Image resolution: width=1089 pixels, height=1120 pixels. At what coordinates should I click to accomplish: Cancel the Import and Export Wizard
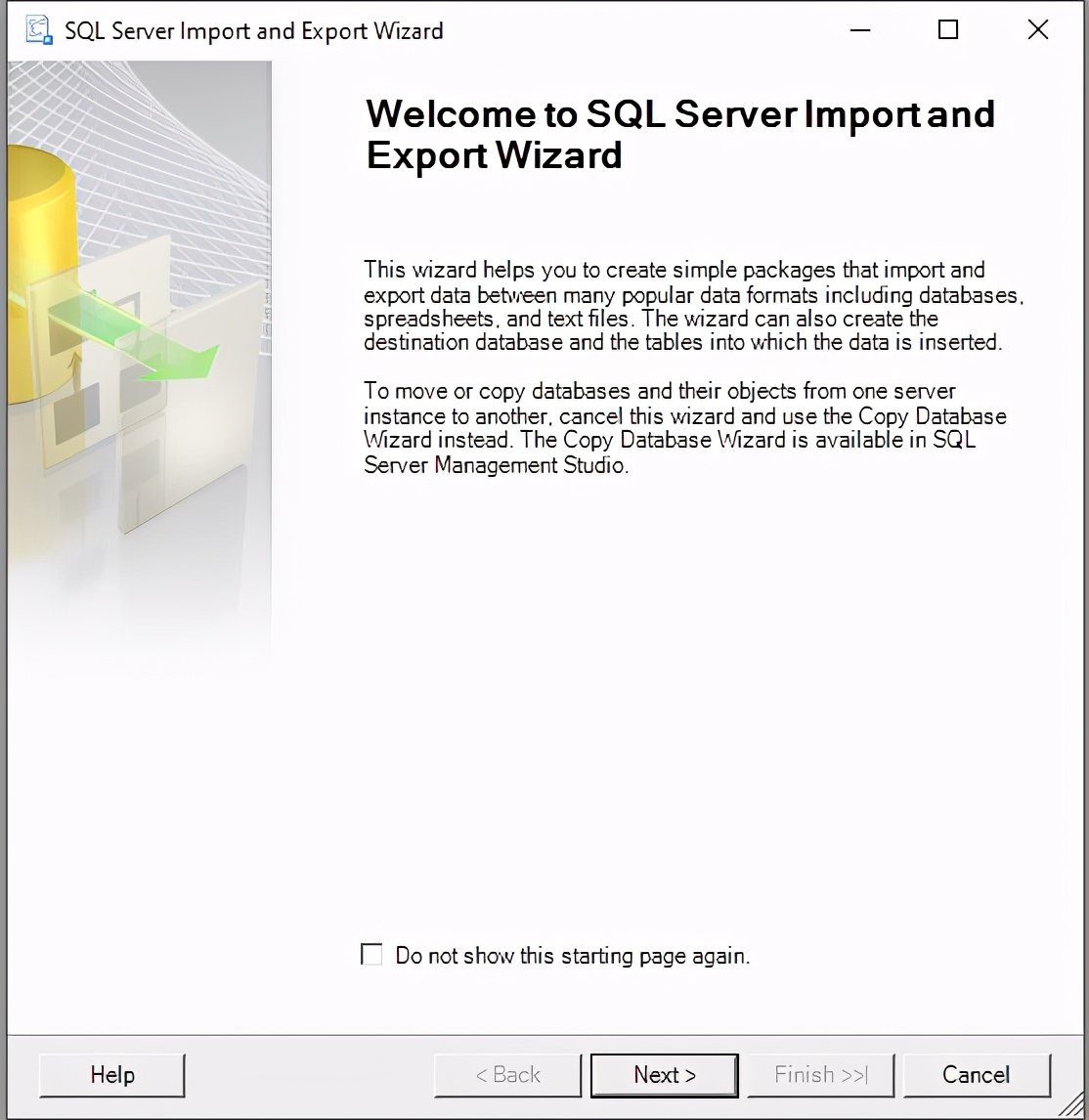click(977, 1075)
